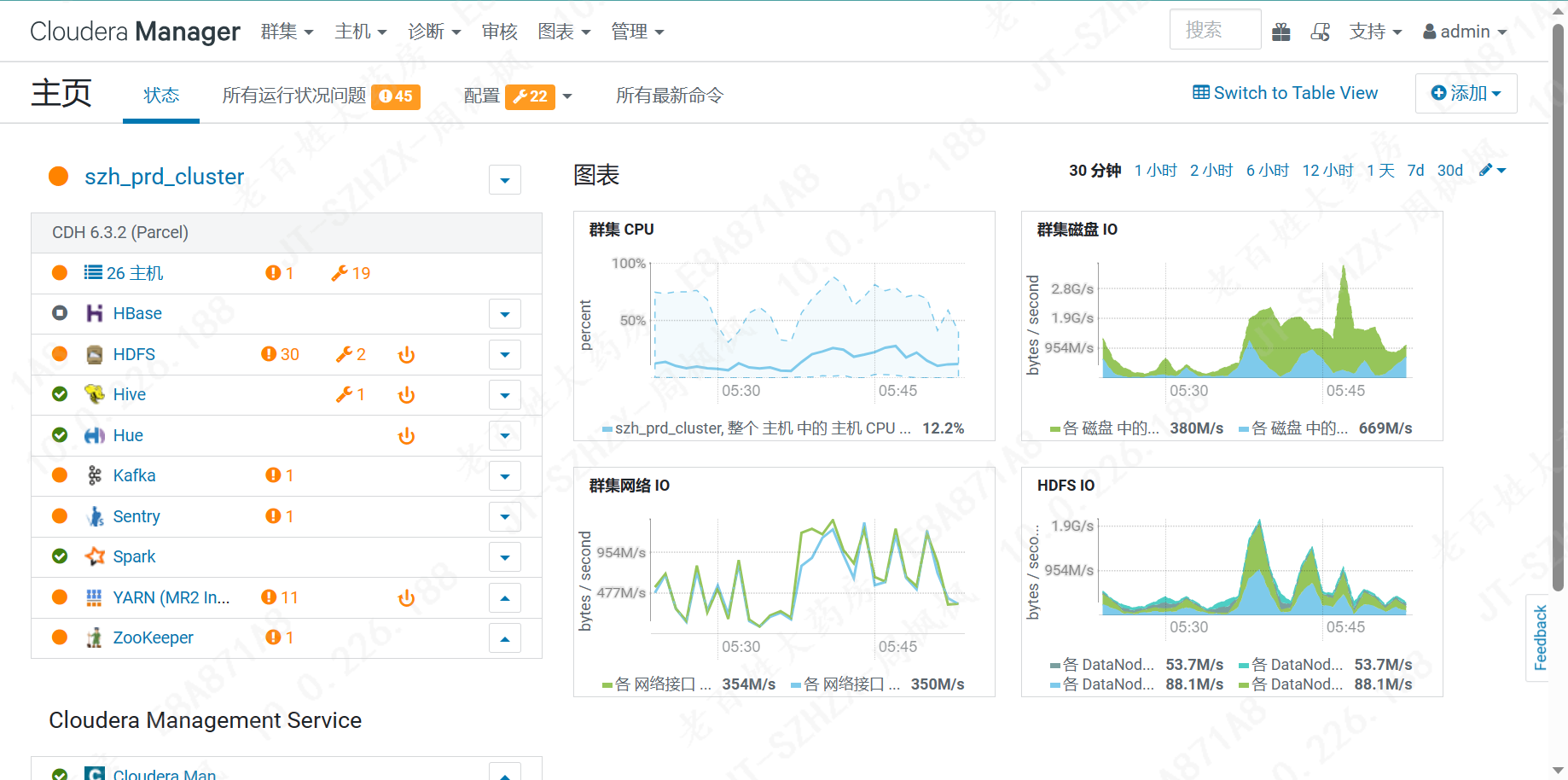Click the 审核 menu item
The width and height of the screenshot is (1568, 780).
click(x=500, y=32)
